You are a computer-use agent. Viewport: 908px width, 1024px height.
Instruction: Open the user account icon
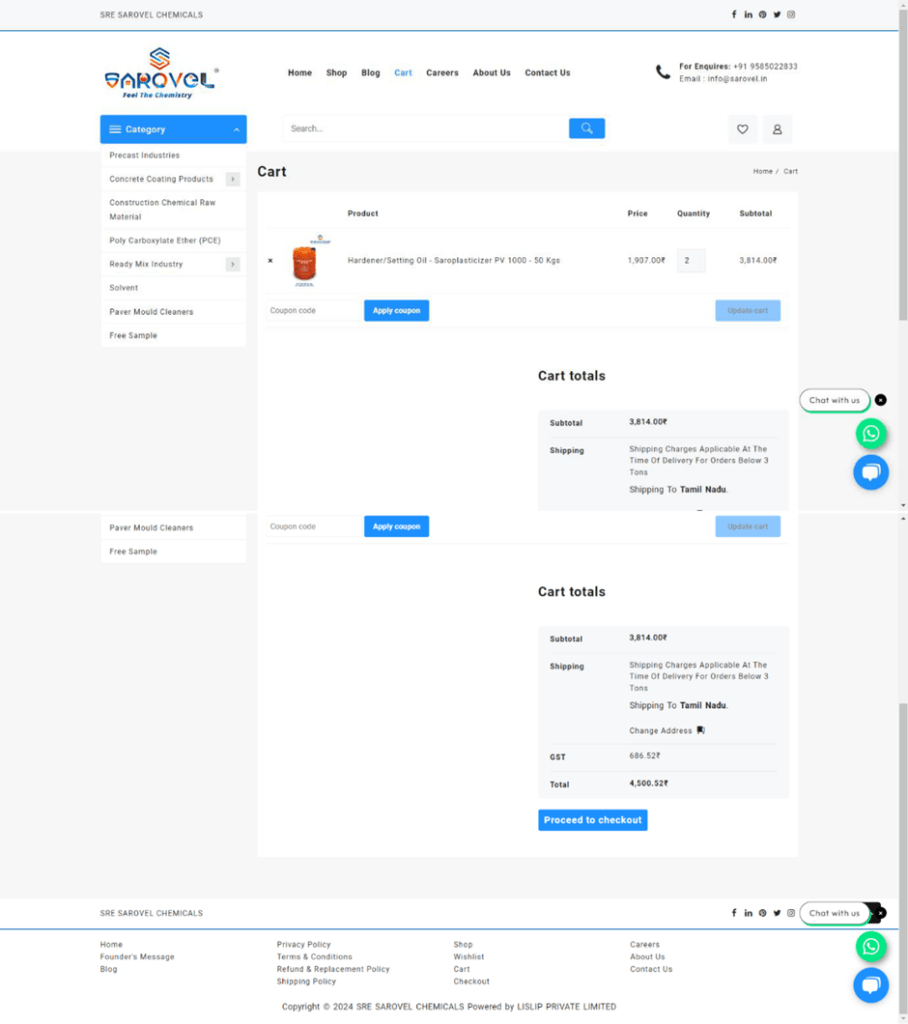click(777, 129)
